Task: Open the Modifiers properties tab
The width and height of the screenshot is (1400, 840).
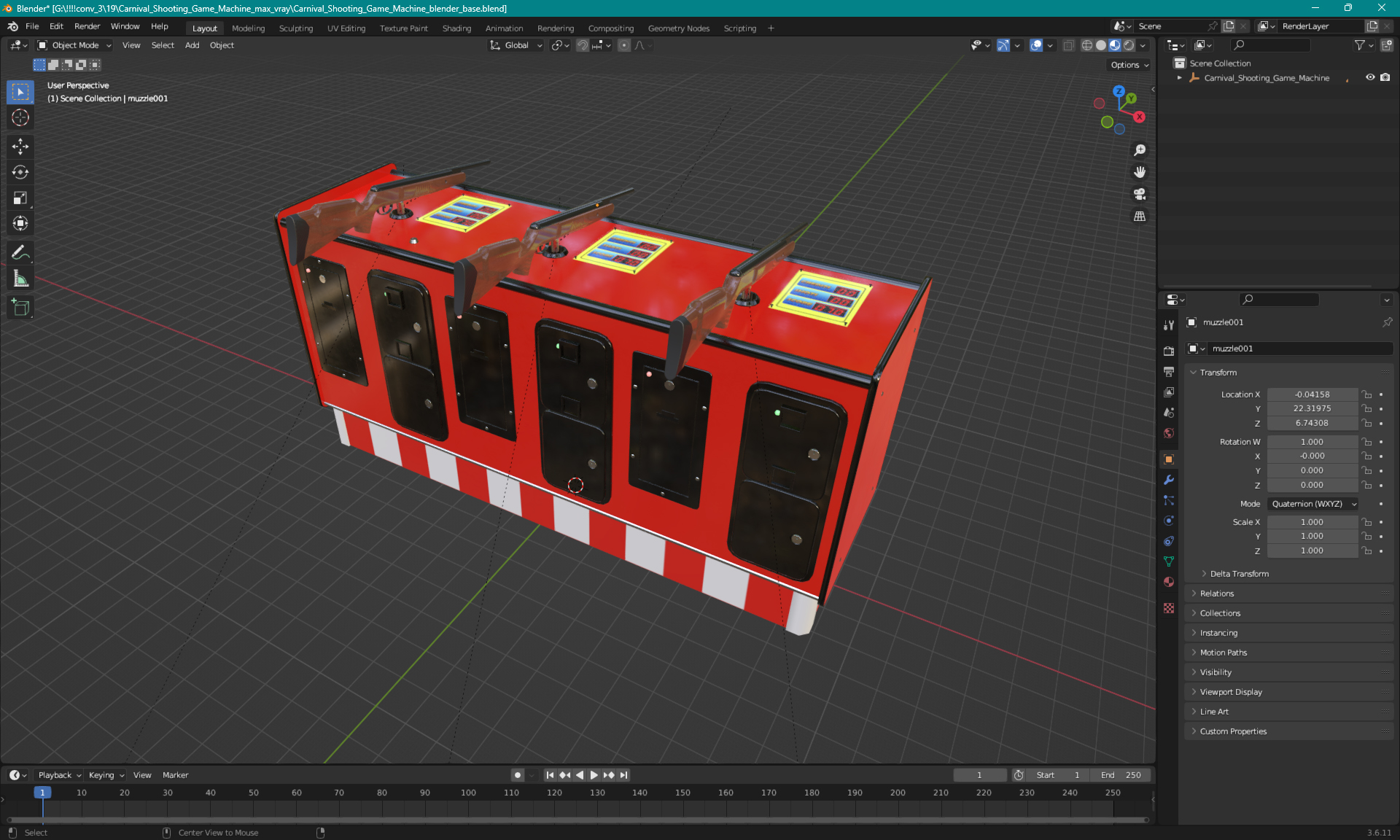Action: click(x=1169, y=480)
